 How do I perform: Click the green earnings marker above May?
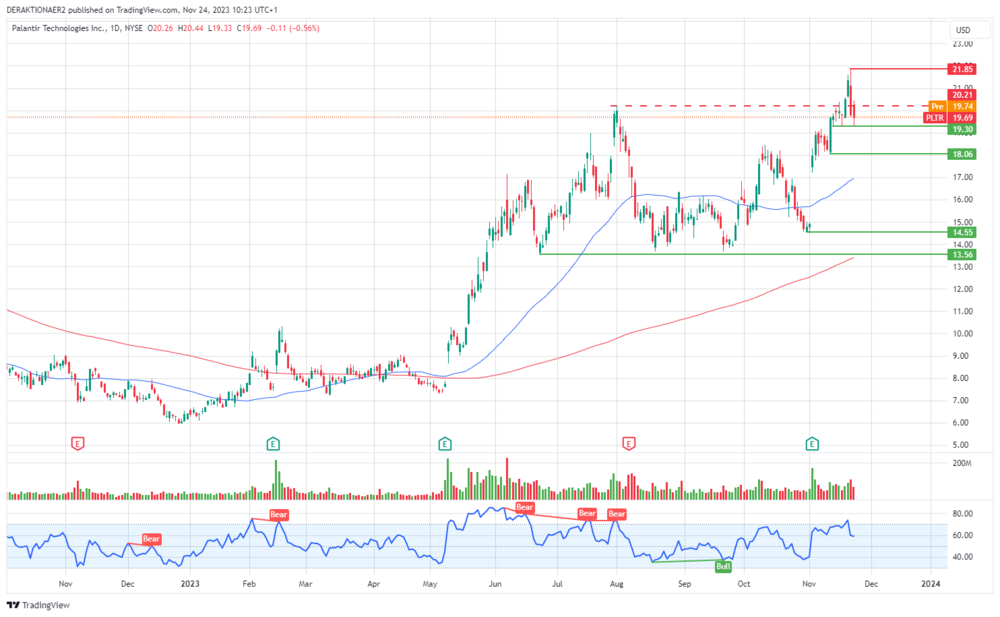coord(445,443)
